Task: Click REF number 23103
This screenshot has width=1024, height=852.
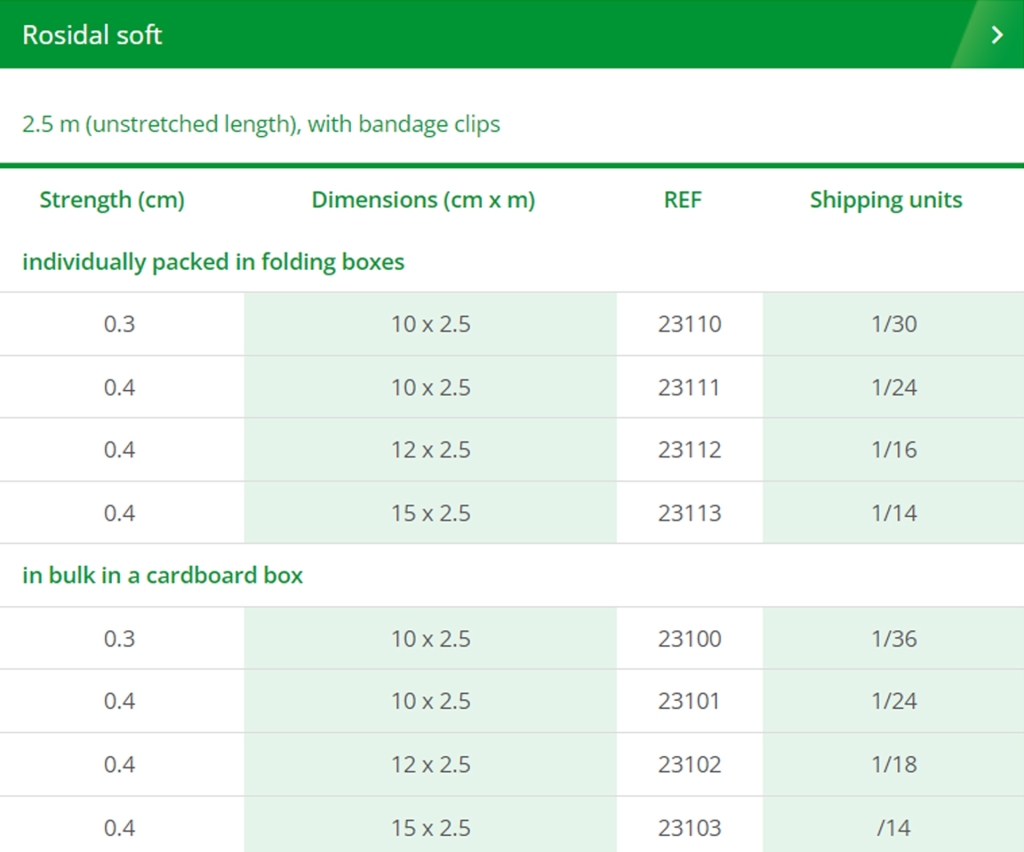Action: click(690, 828)
